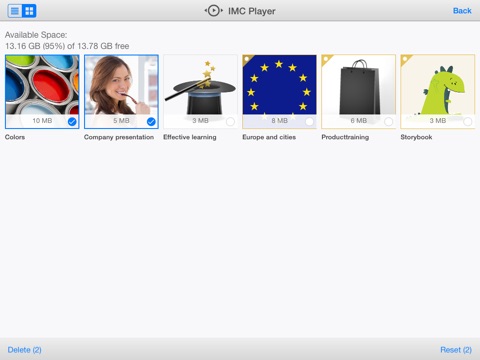
Task: Click the Company presentation title label
Action: pos(119,137)
